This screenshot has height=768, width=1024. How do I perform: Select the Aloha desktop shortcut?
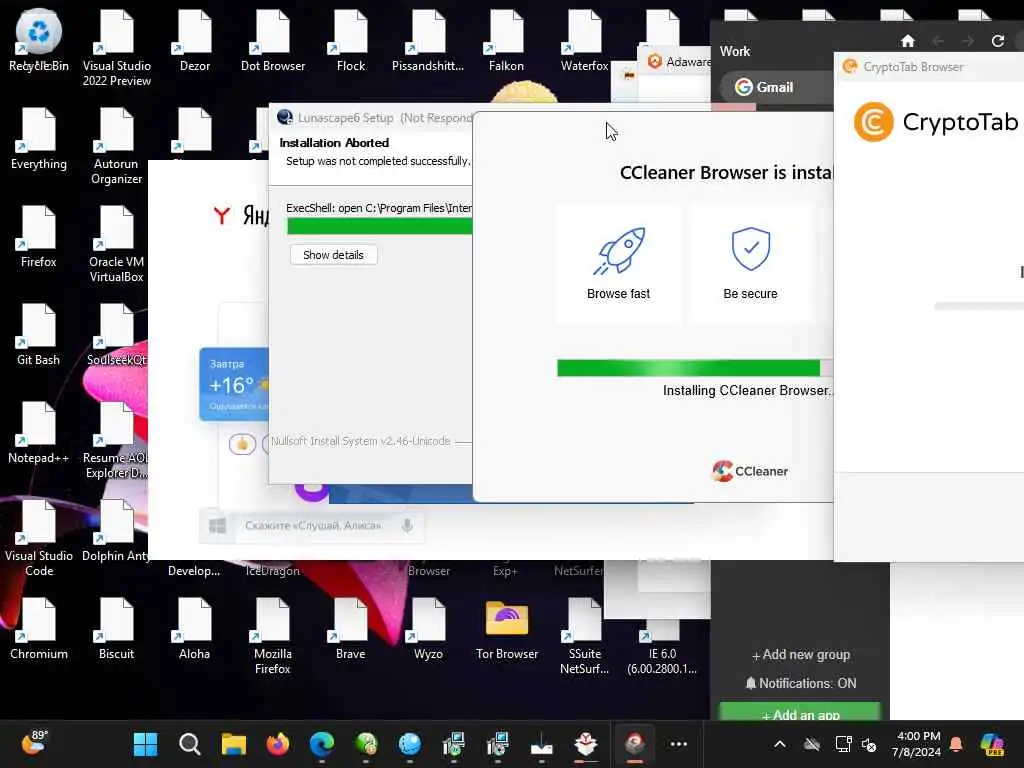(x=195, y=628)
